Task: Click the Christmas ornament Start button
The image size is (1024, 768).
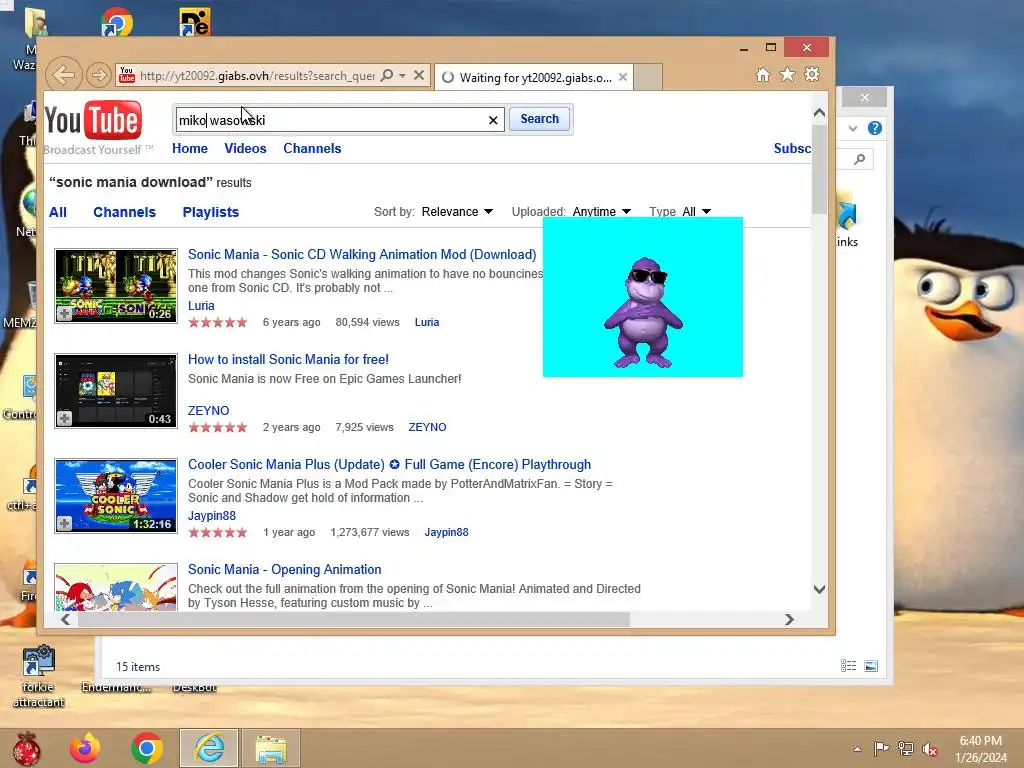Action: [x=26, y=748]
